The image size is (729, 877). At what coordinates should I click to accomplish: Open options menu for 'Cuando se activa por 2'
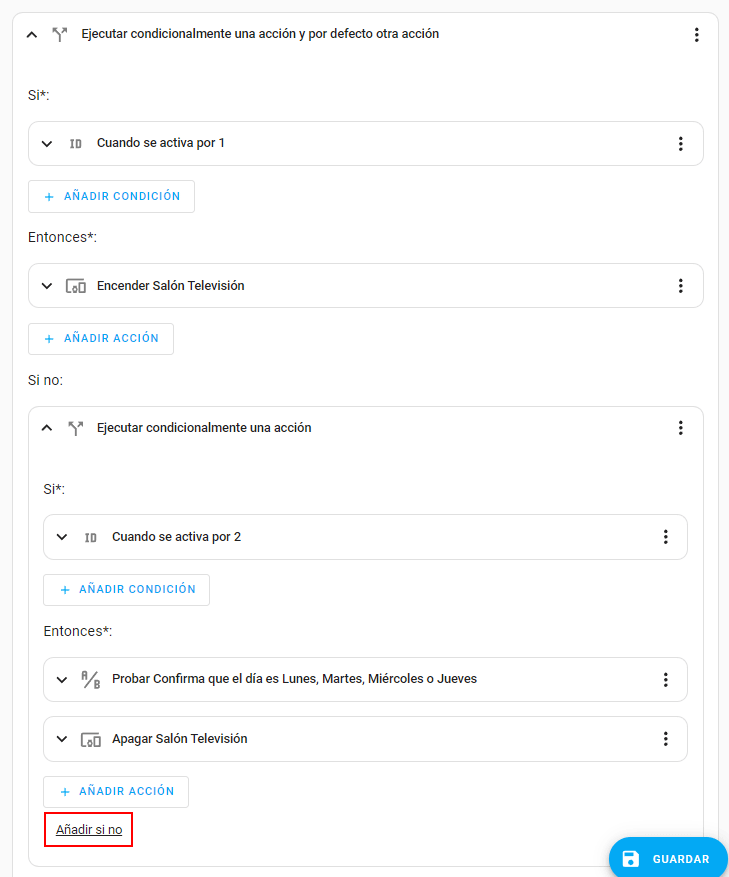point(666,537)
